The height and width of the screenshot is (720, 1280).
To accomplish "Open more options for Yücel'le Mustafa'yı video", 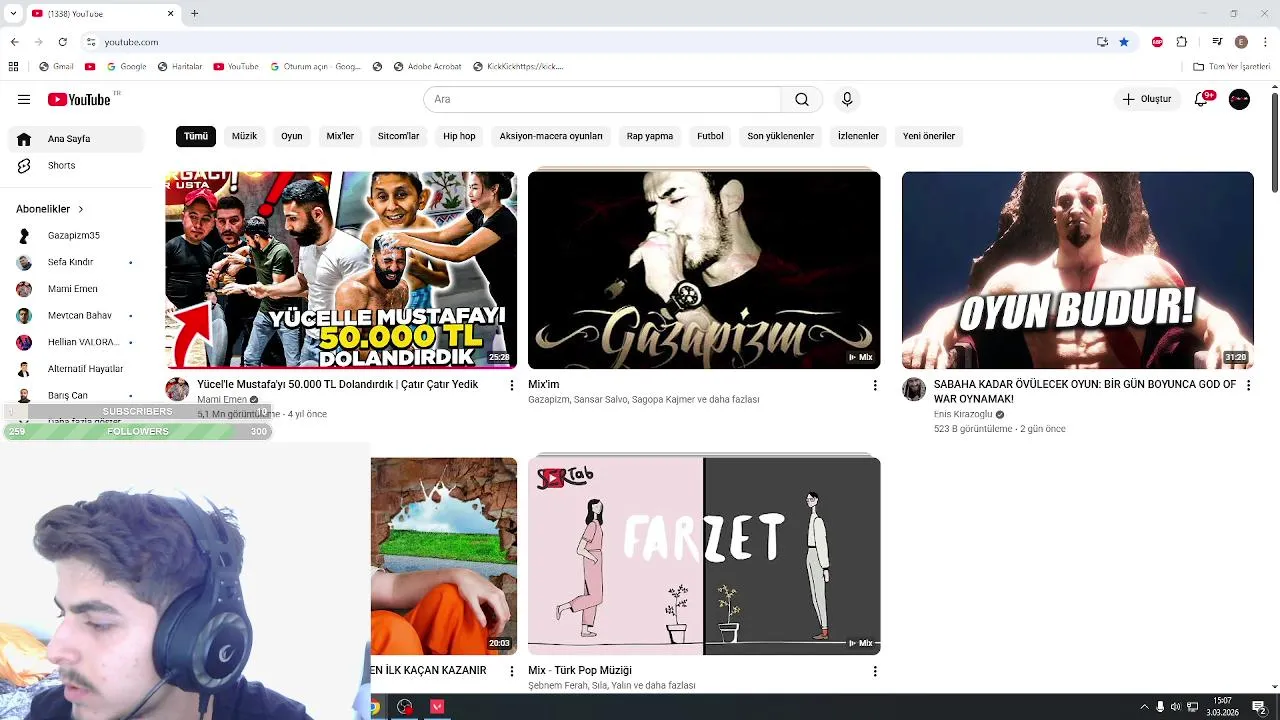I will (512, 385).
